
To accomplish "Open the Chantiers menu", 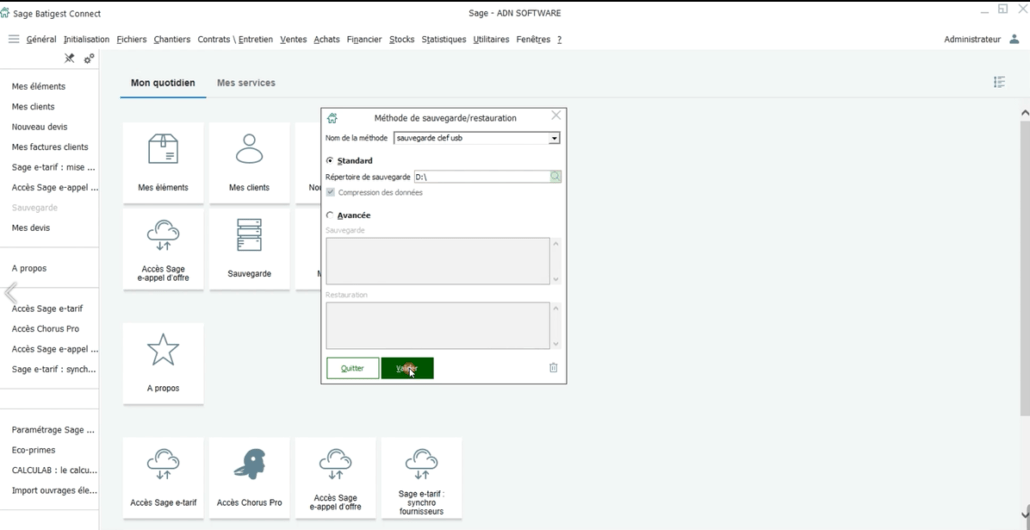I will coord(172,39).
